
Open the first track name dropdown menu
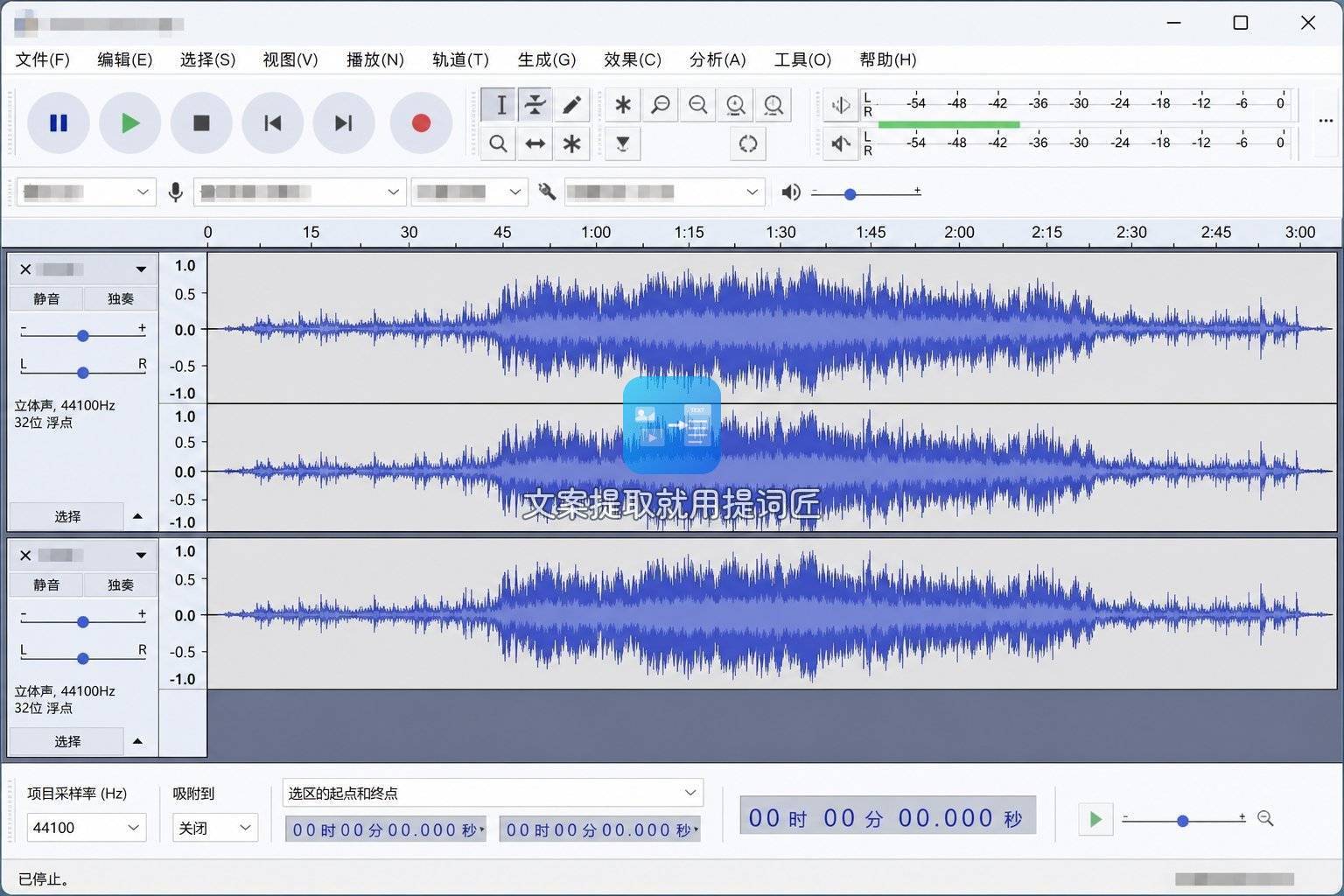pyautogui.click(x=140, y=269)
